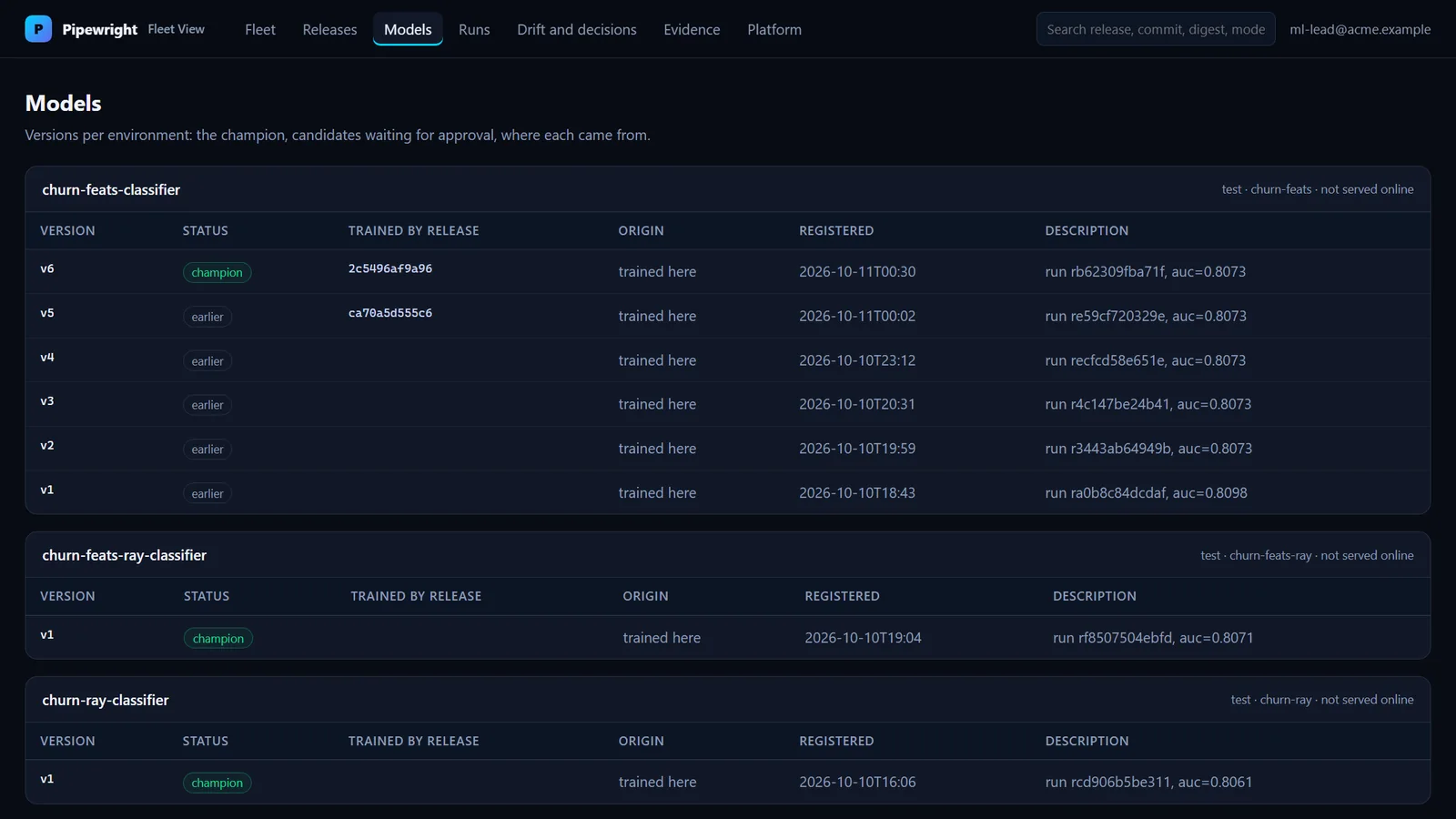Click description run rcd906b5be311, auc=0.8061
Screen dimensions: 1456x819
click(1148, 782)
